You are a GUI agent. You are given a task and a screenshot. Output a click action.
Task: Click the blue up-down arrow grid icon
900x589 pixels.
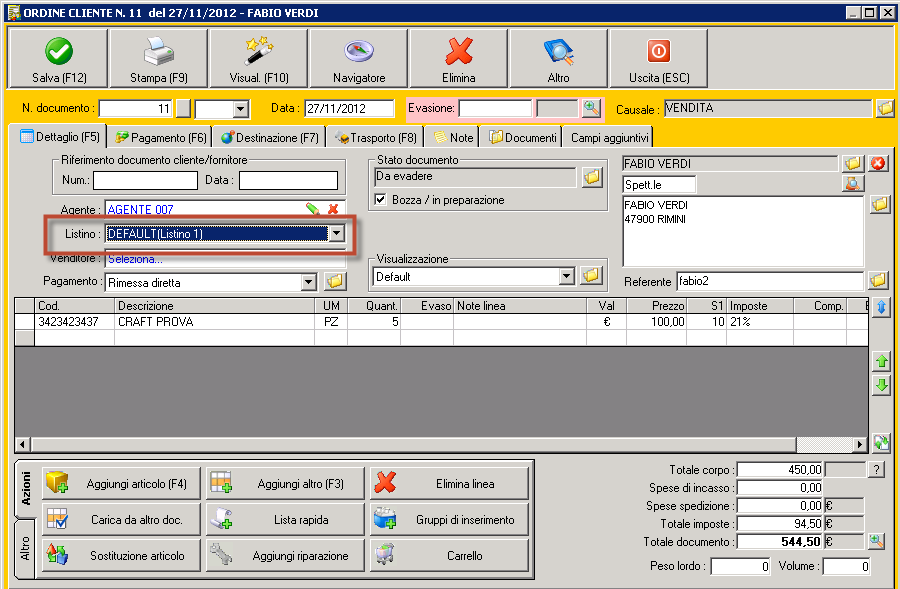tap(882, 308)
